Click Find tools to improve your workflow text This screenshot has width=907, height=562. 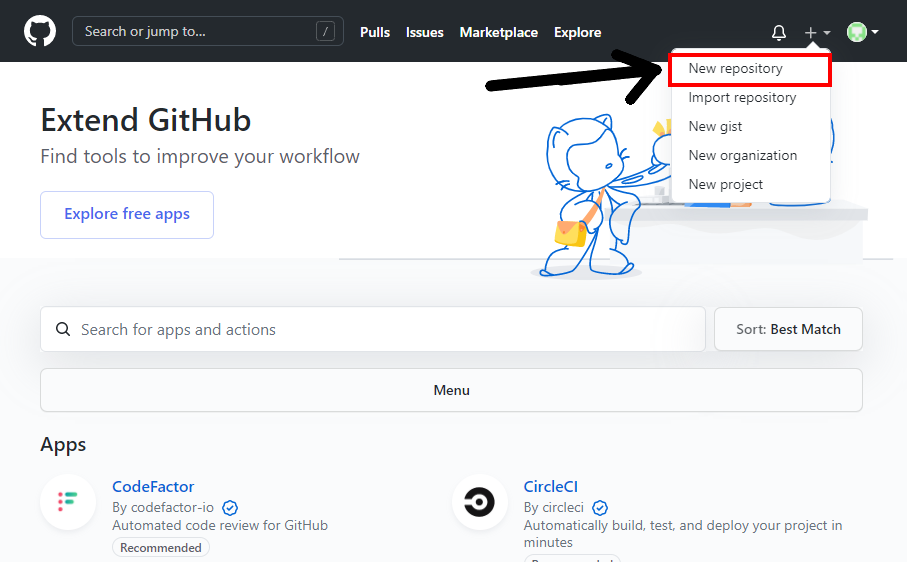click(200, 157)
